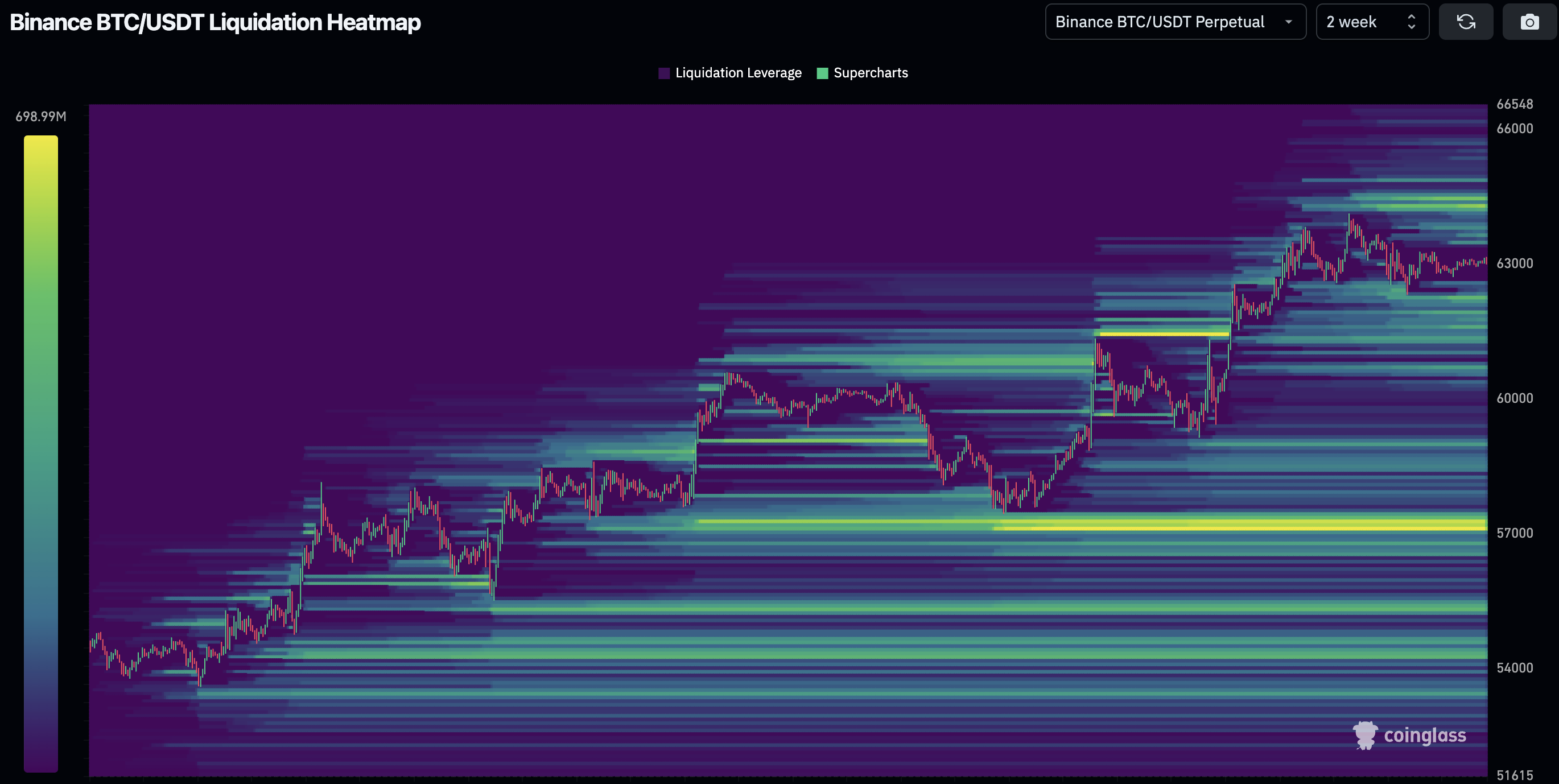Click the 60000 price axis label
Viewport: 1559px width, 784px height.
[x=1514, y=398]
